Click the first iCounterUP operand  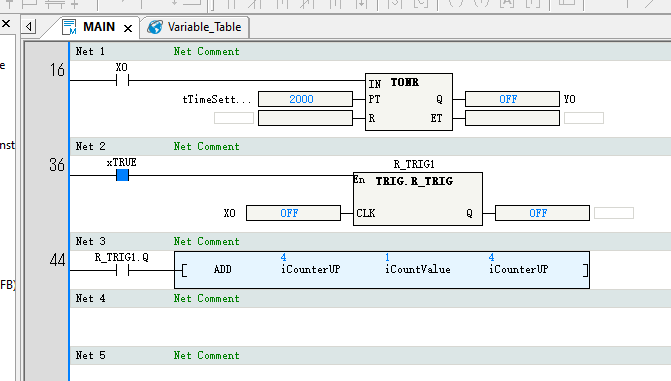[311, 269]
